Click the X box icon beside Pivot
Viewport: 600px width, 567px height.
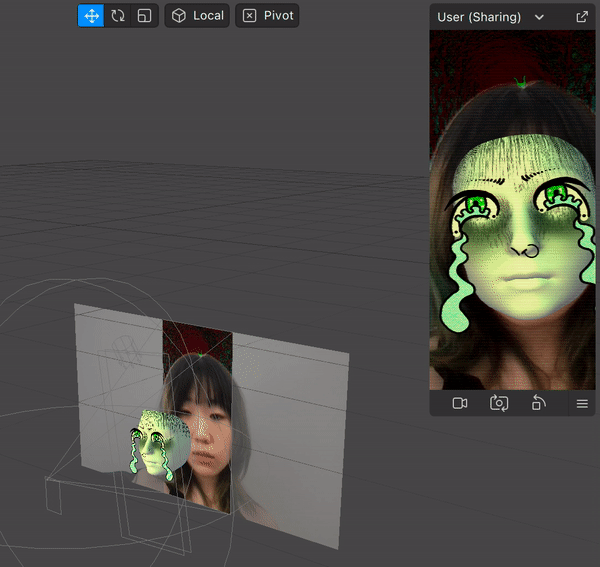point(249,16)
